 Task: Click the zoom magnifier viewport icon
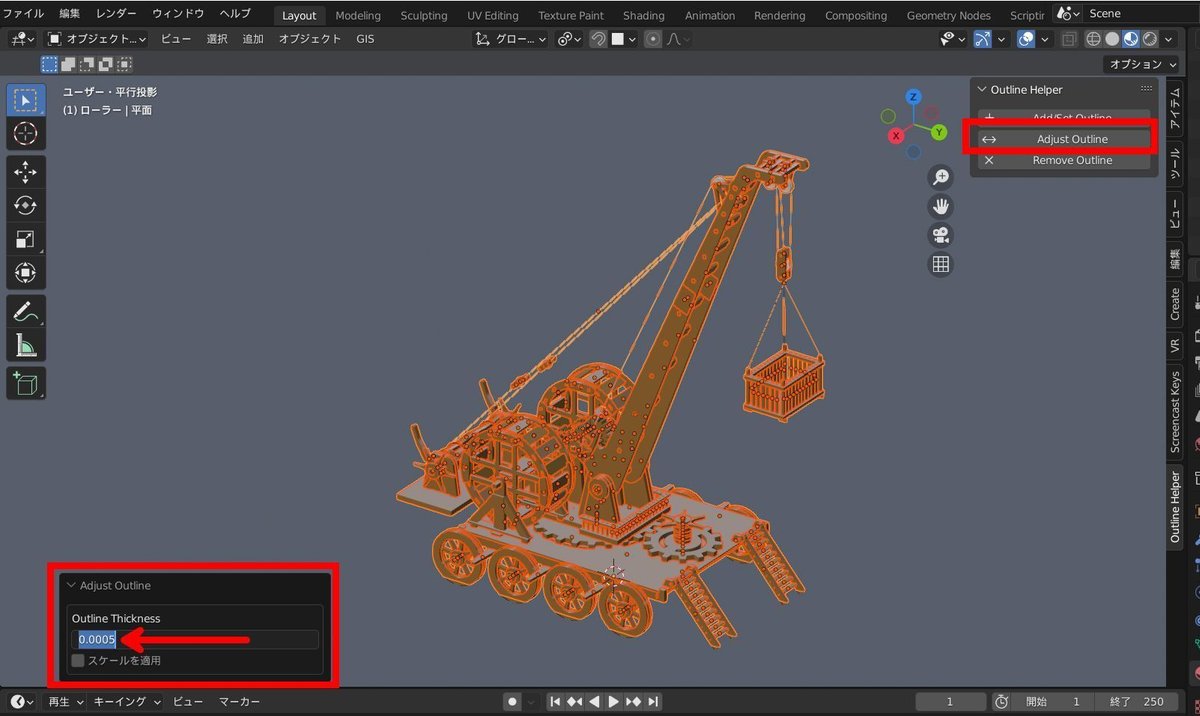point(940,177)
